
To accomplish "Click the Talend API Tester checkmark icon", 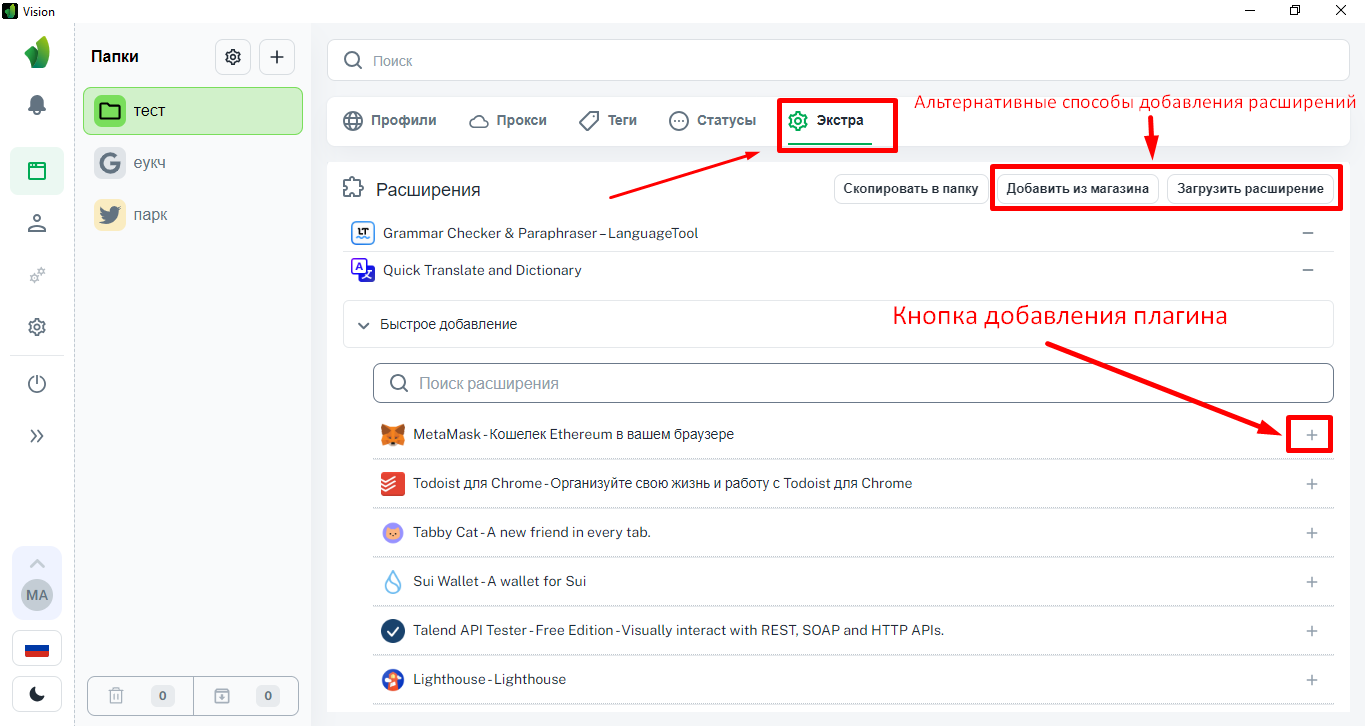I will [x=393, y=631].
